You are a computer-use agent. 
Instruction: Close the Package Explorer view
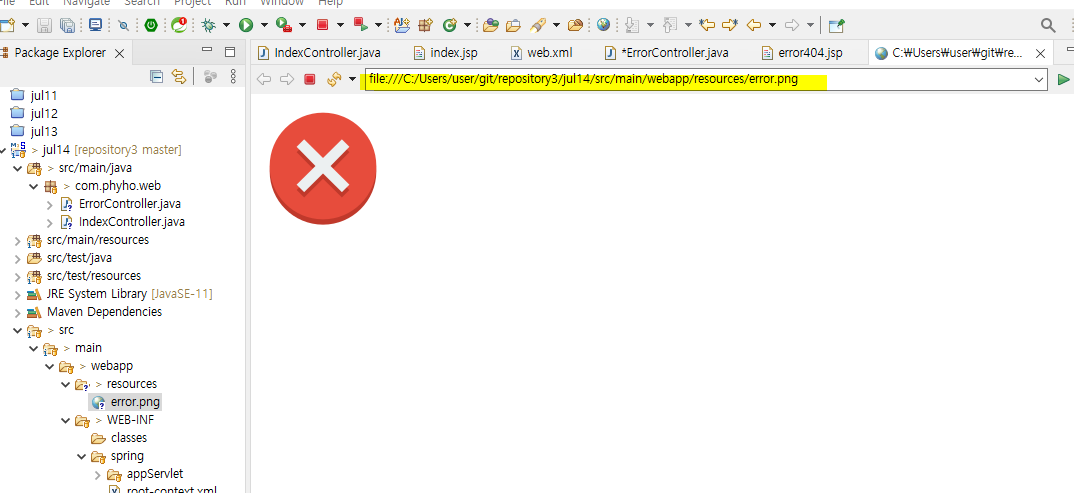click(x=119, y=53)
